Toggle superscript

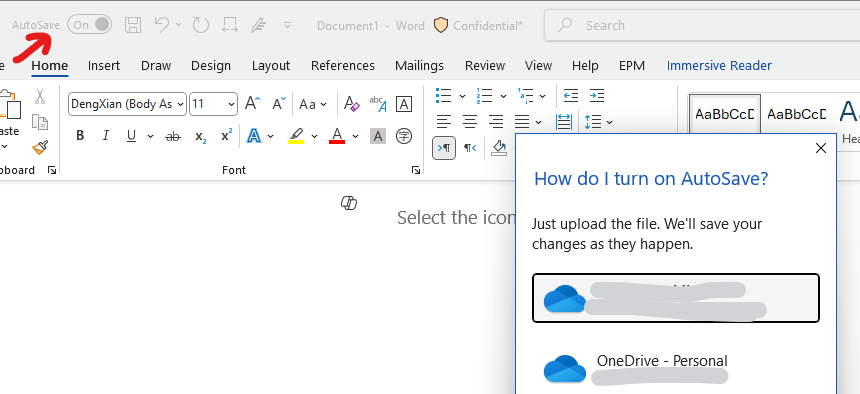click(226, 136)
